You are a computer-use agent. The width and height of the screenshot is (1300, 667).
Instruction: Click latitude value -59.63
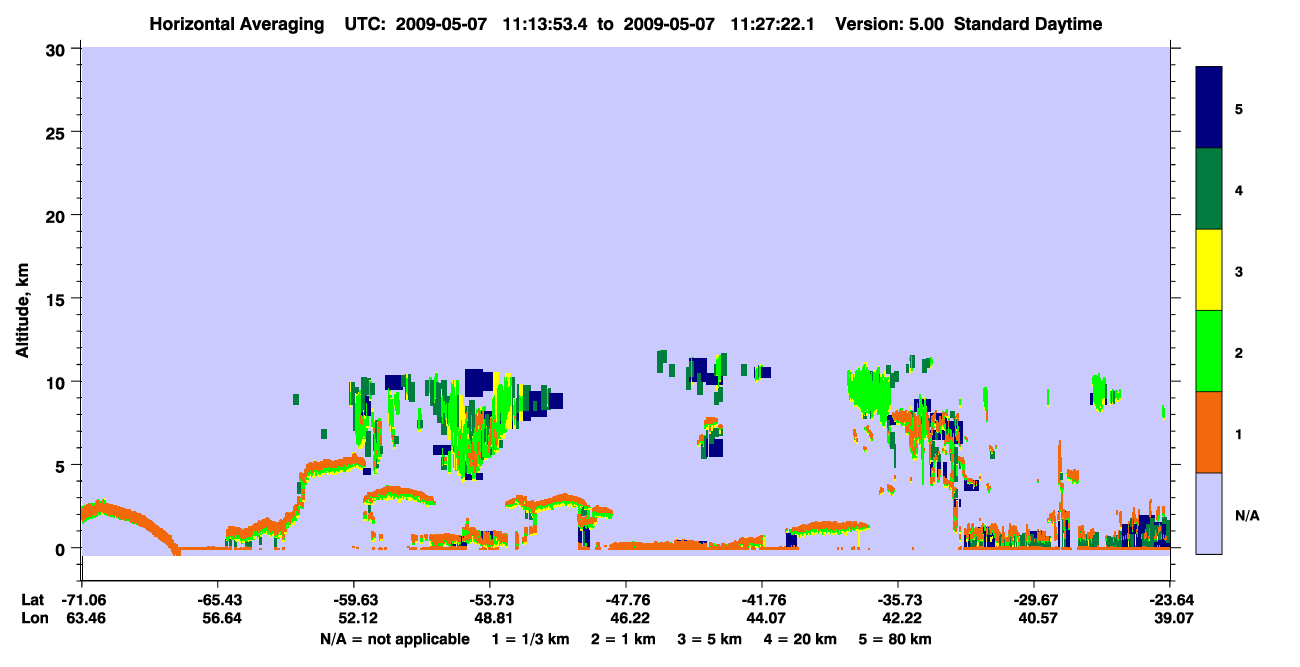point(354,600)
